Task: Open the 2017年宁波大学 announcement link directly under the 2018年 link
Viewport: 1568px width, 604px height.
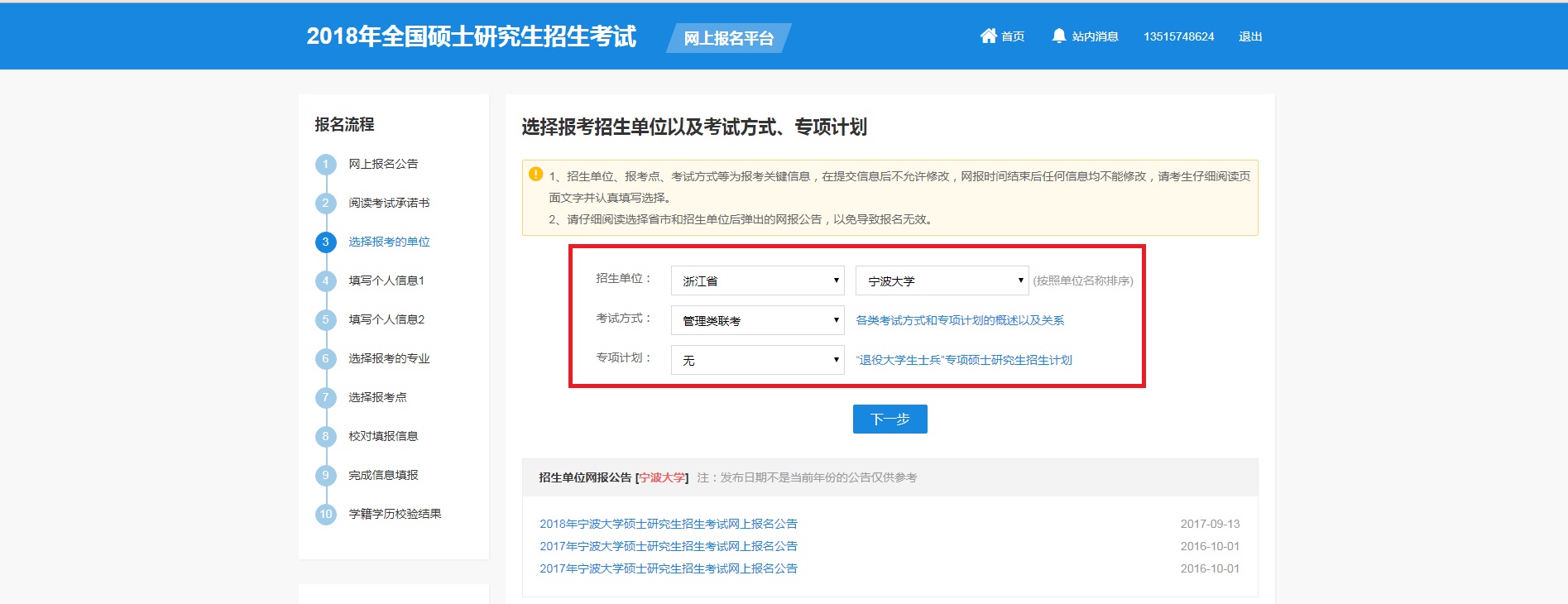Action: pos(669,546)
